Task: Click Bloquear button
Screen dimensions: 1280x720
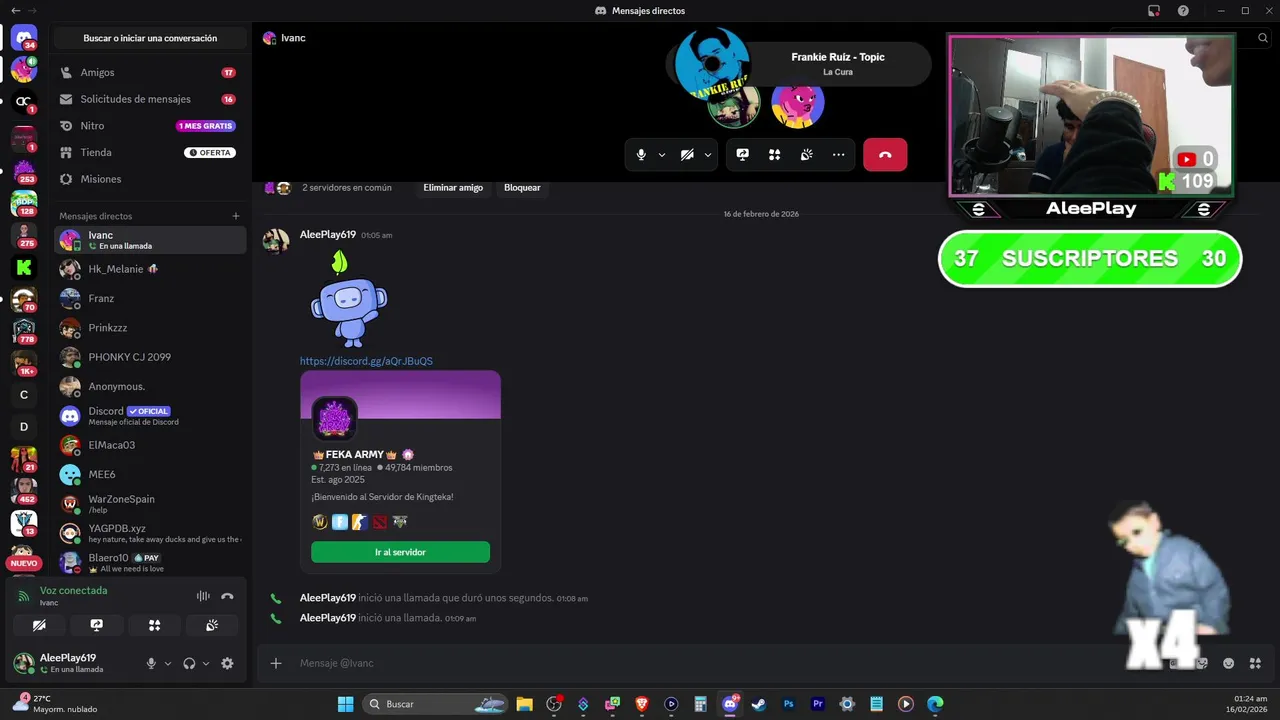Action: pos(522,188)
